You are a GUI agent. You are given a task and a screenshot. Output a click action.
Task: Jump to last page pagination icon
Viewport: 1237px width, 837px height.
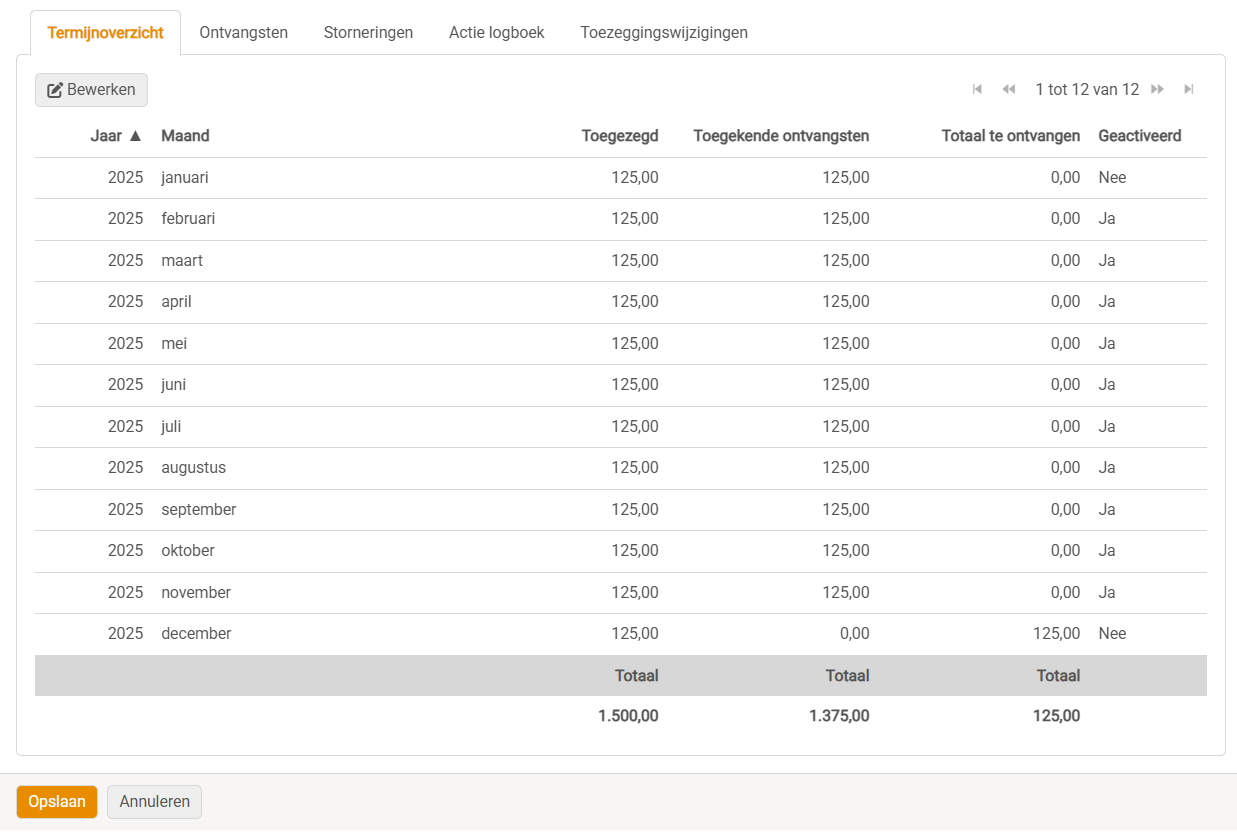[x=1189, y=90]
